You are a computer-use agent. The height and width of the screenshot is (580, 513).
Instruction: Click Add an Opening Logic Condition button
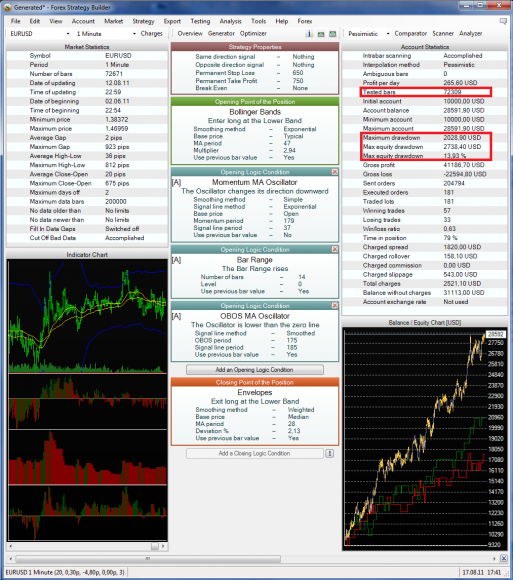(255, 370)
